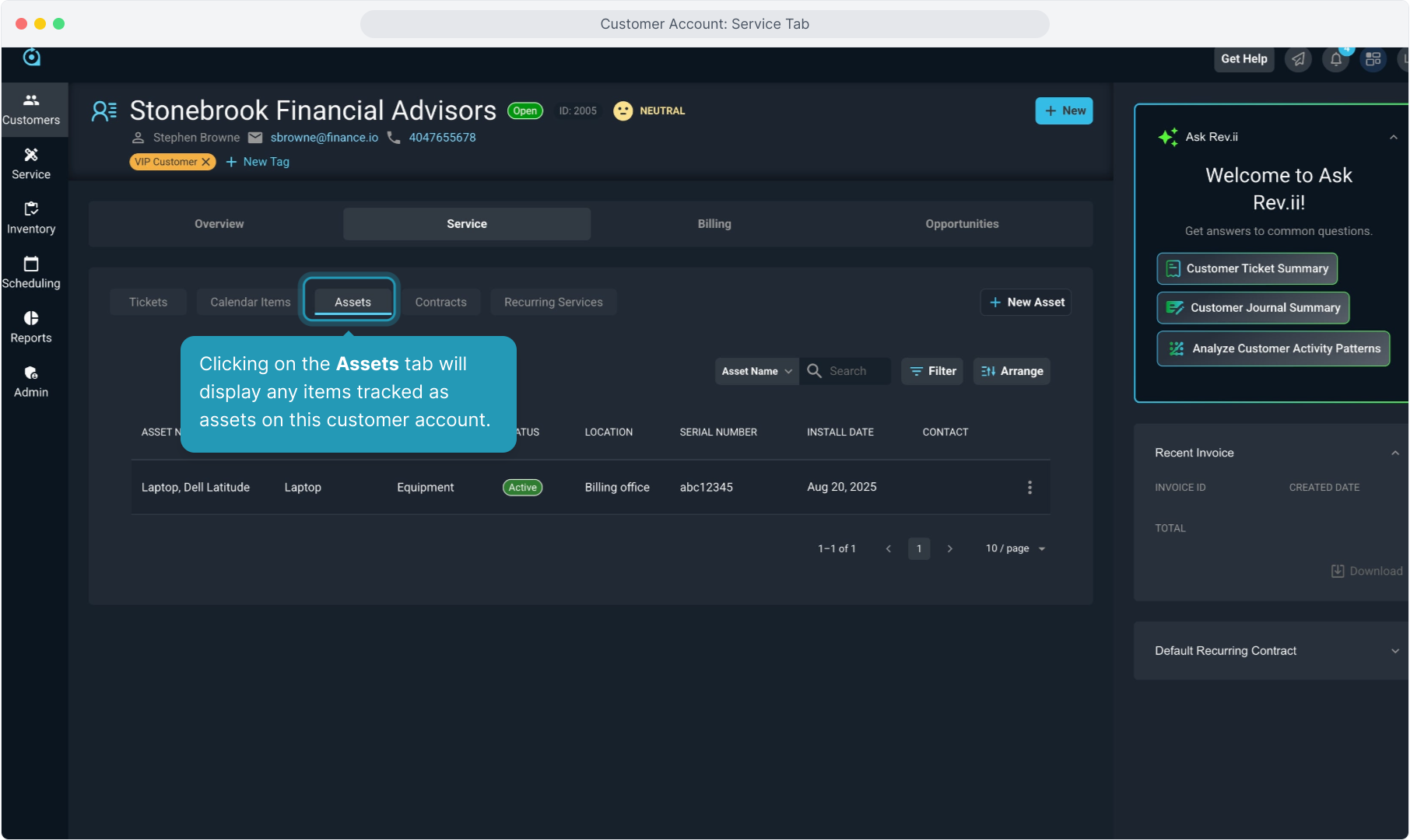Select the Assets sub-tab
Image resolution: width=1410 pixels, height=840 pixels.
click(352, 302)
